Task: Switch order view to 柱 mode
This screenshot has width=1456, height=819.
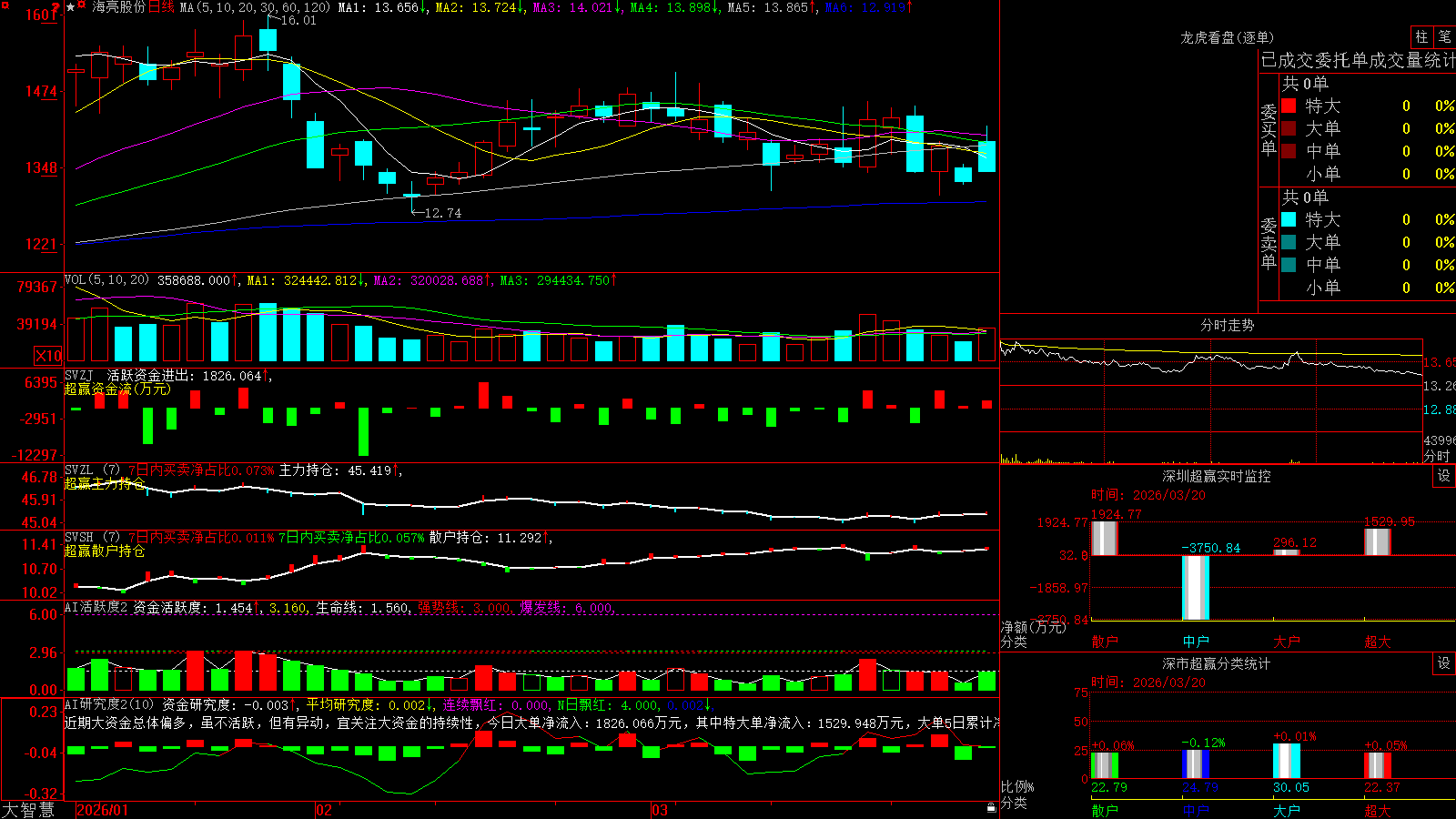Action: click(1421, 37)
